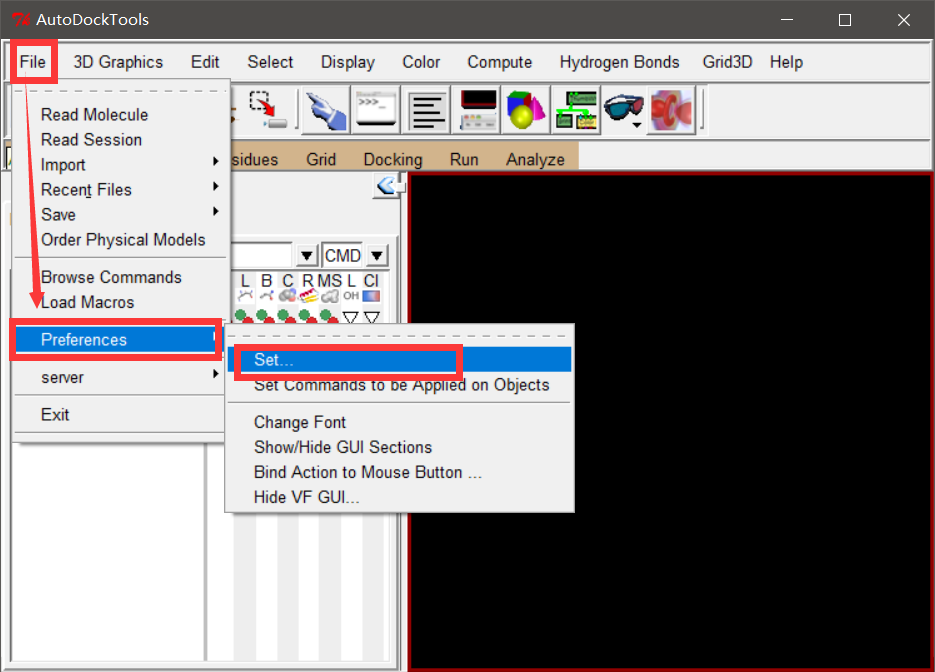
Task: Switch to the Docking tab
Action: pos(393,159)
